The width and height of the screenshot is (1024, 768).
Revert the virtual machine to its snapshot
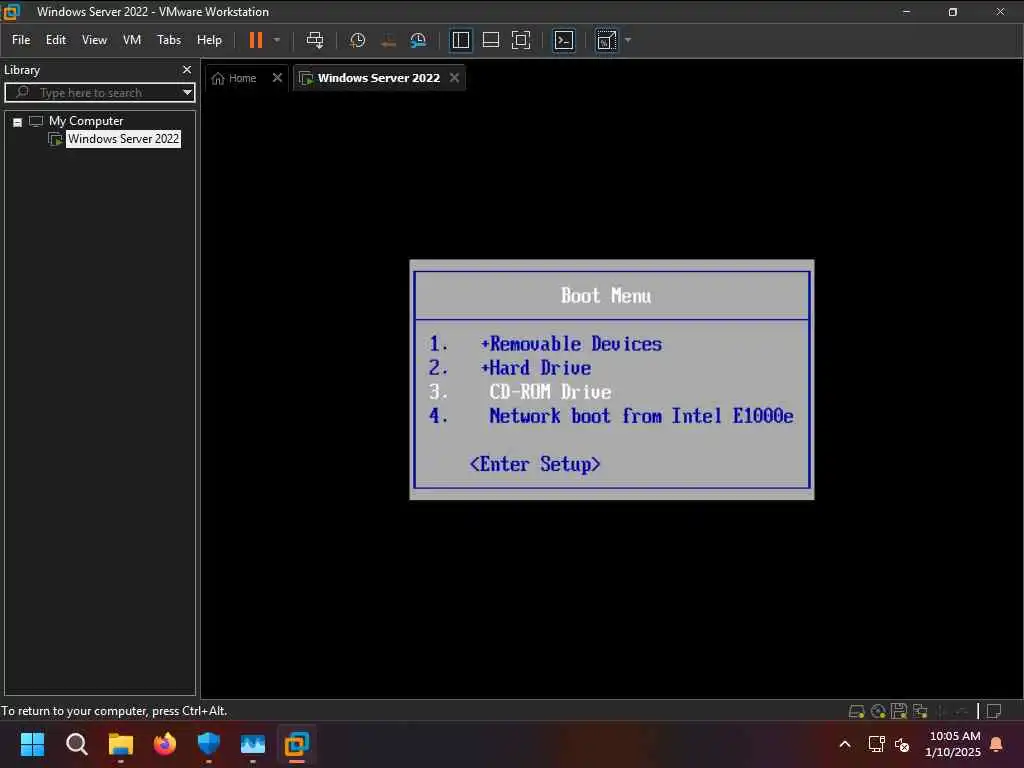(x=388, y=40)
